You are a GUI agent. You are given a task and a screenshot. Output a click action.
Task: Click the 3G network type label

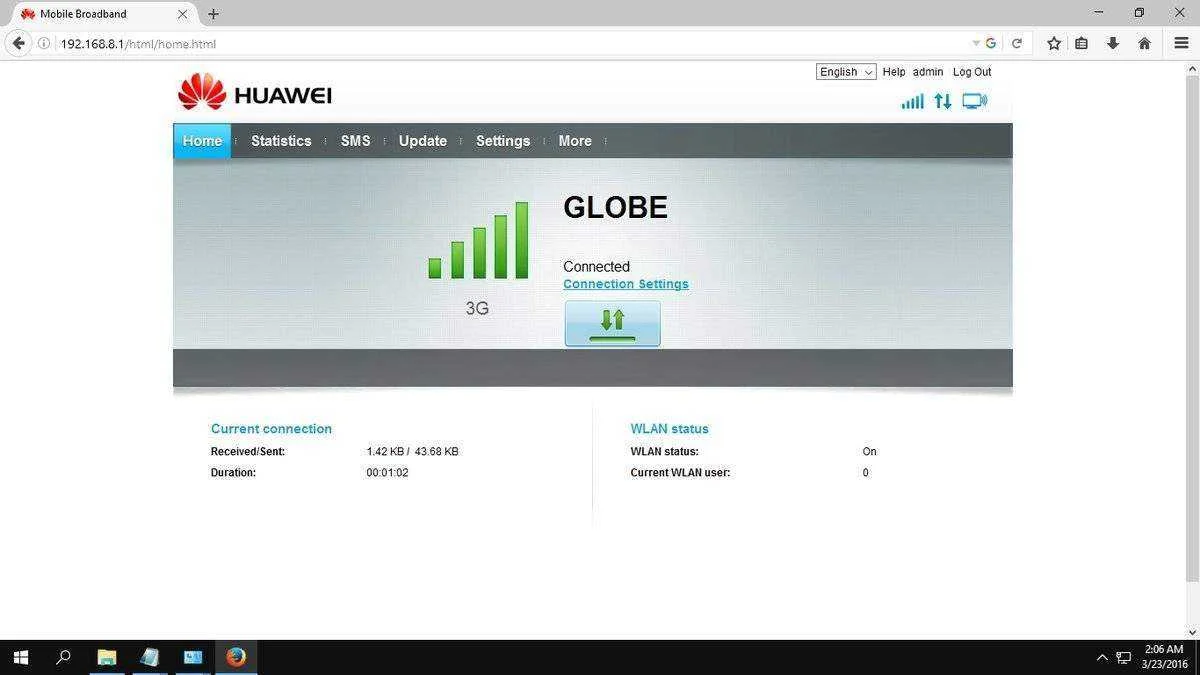tap(477, 308)
